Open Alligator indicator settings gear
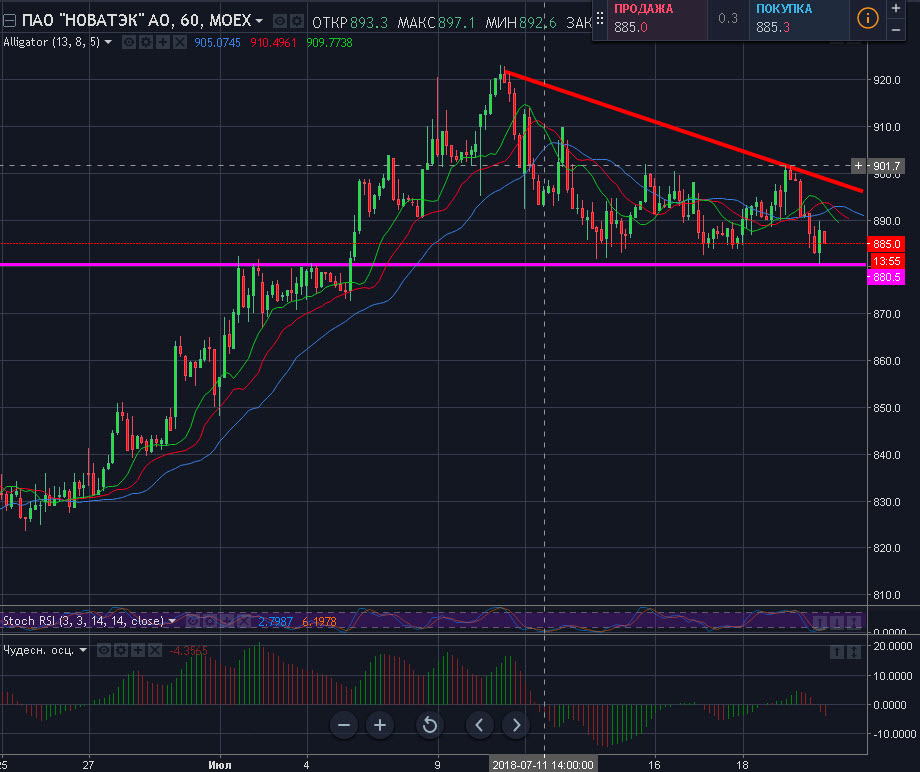920x772 pixels. (146, 42)
